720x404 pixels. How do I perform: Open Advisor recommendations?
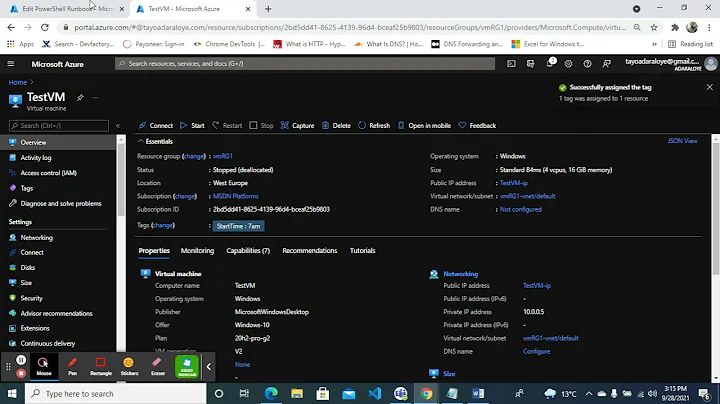(58, 313)
